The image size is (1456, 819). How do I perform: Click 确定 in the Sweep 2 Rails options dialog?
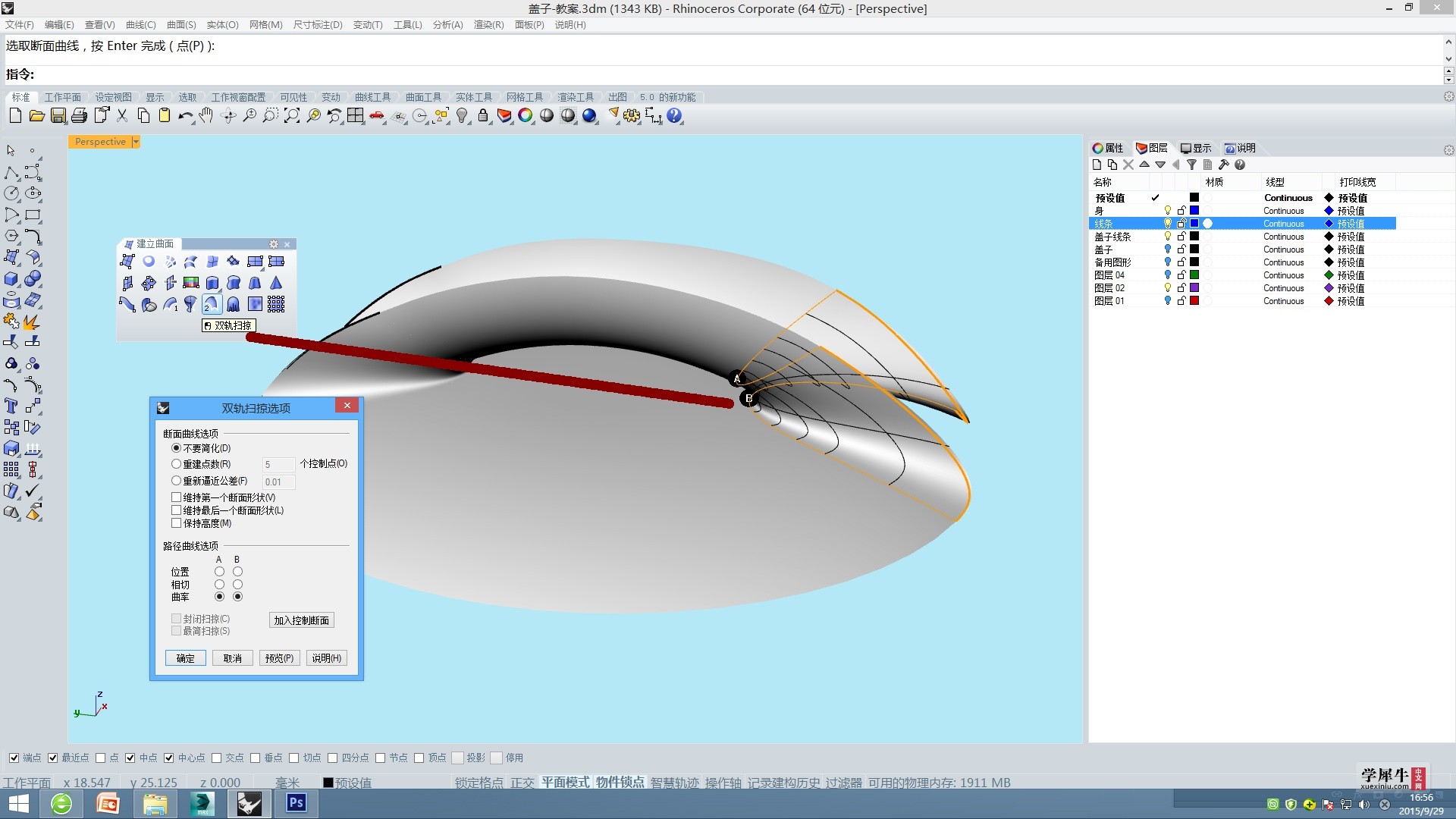tap(186, 658)
